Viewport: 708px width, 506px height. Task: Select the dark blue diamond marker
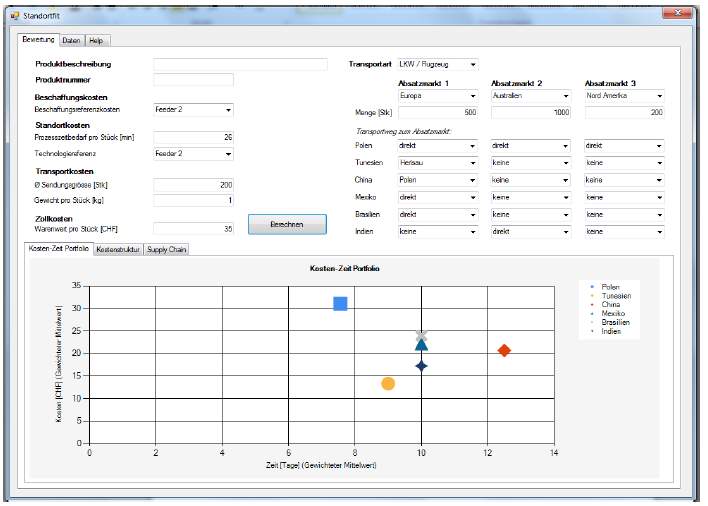tap(422, 366)
